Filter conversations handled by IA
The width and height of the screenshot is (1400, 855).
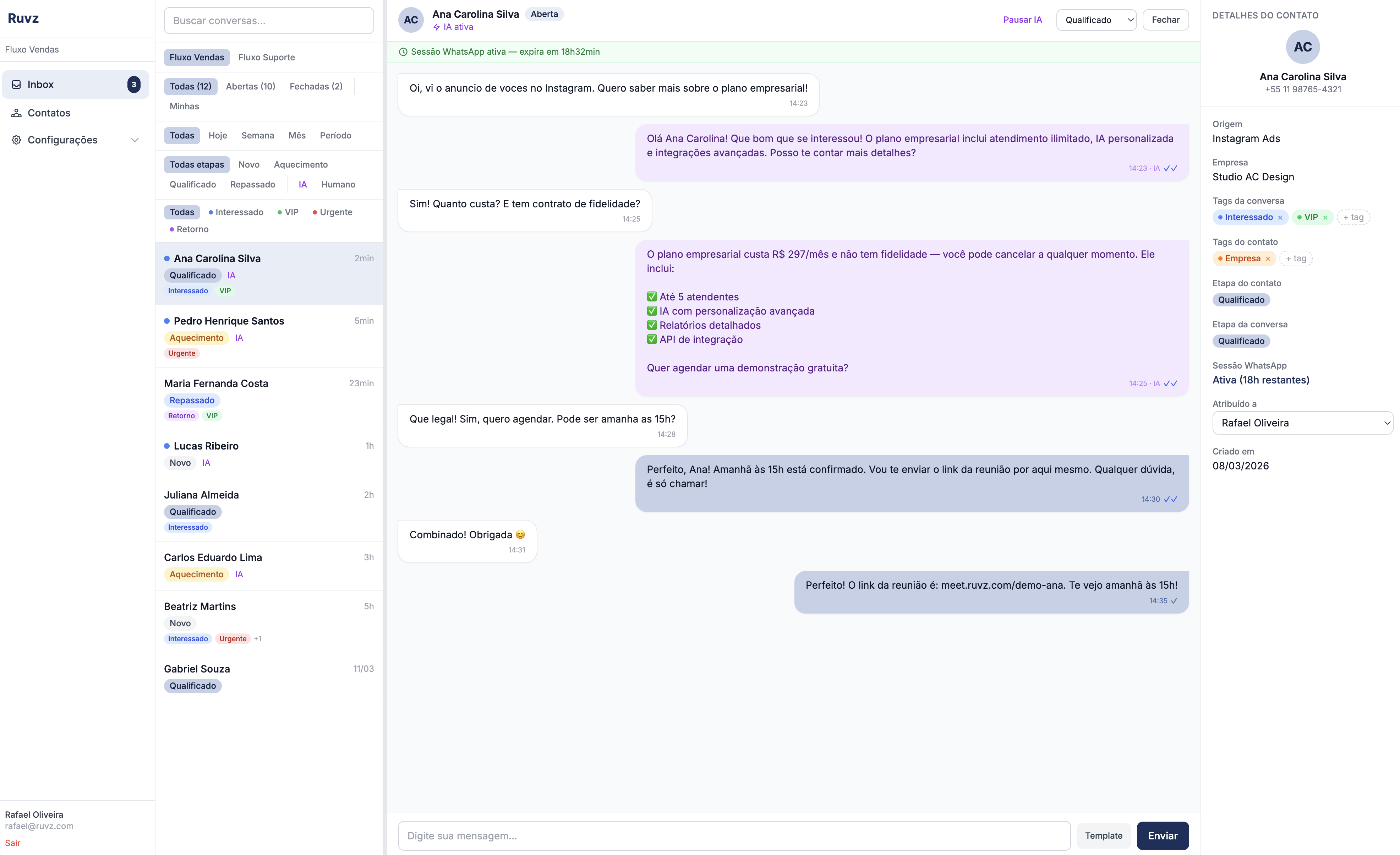pyautogui.click(x=302, y=184)
